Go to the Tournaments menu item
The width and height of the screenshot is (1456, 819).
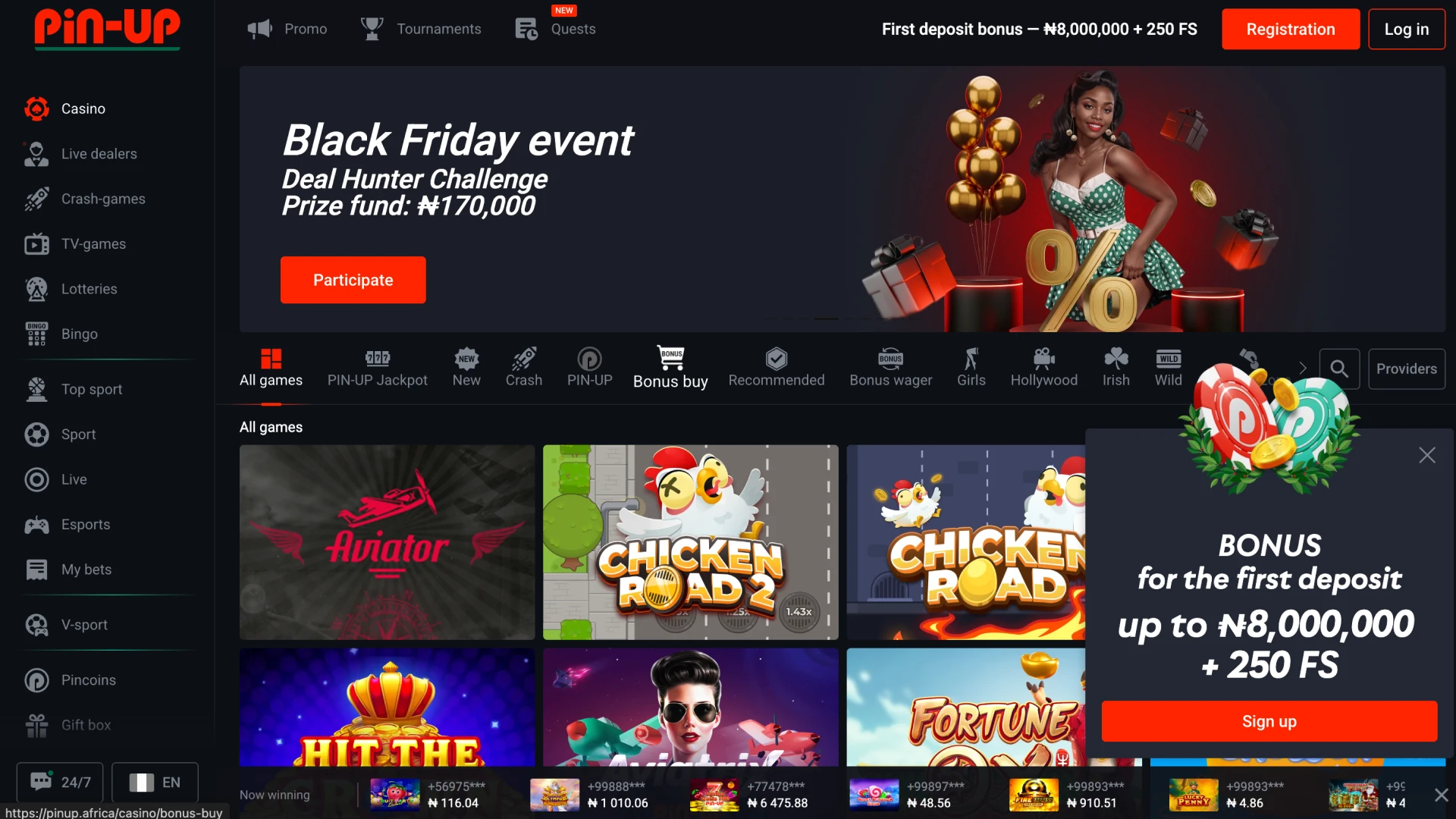coord(422,29)
